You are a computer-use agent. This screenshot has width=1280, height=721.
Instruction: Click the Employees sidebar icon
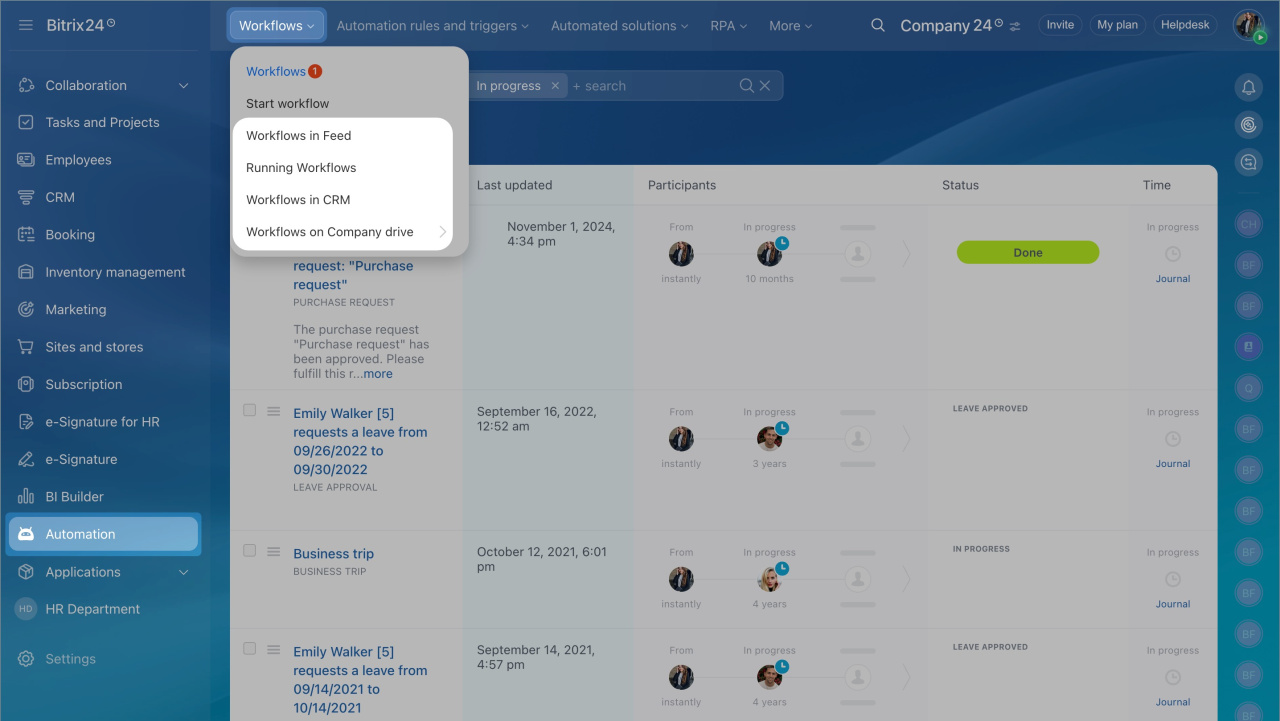27,160
